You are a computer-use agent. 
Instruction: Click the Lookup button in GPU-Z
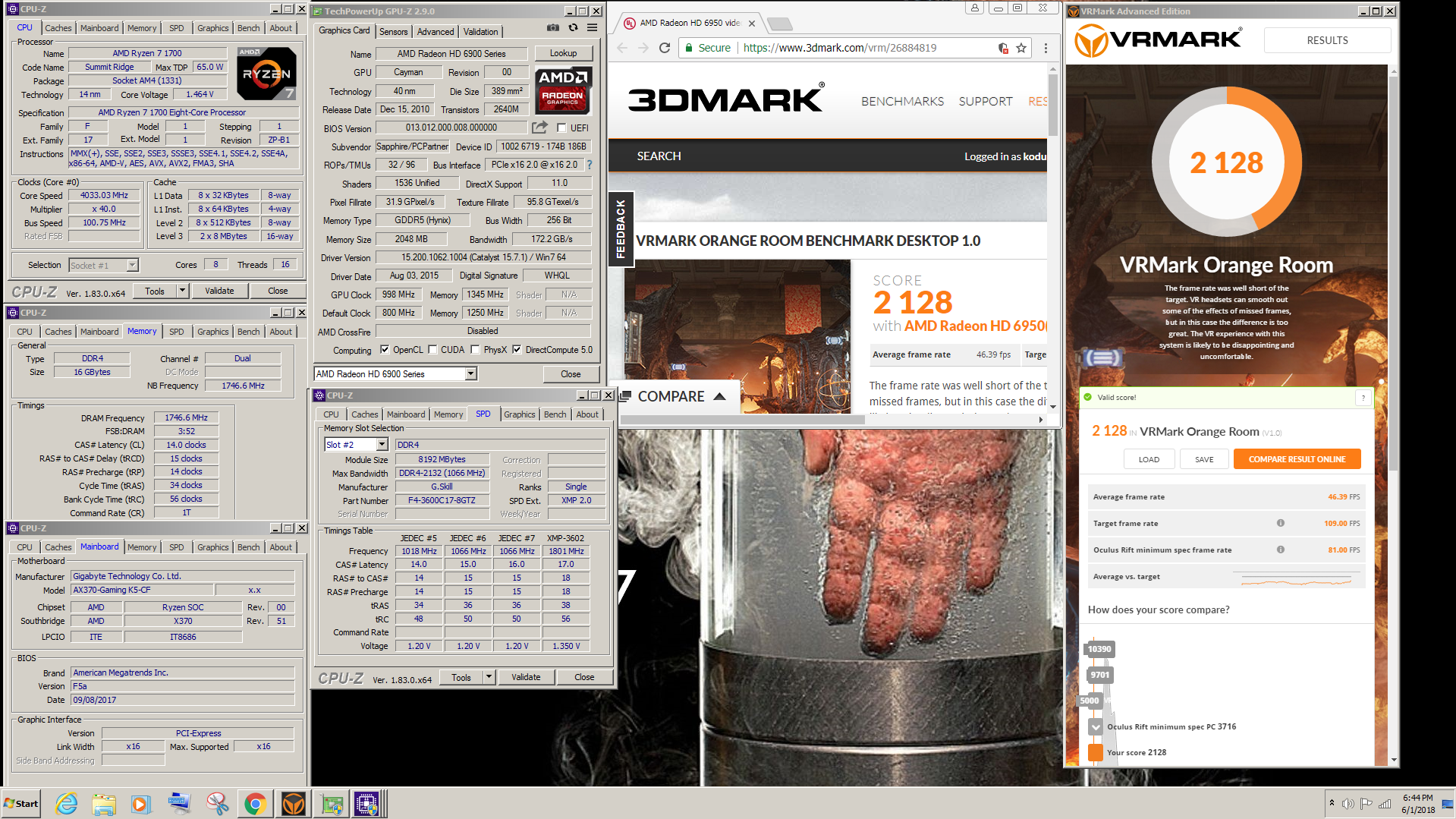coord(563,53)
